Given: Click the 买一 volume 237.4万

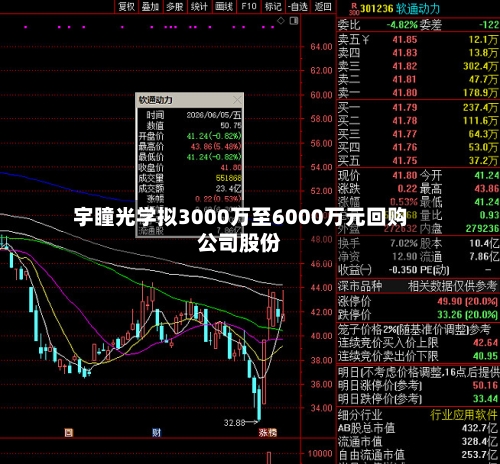Looking at the screenshot, I should click(x=481, y=108).
